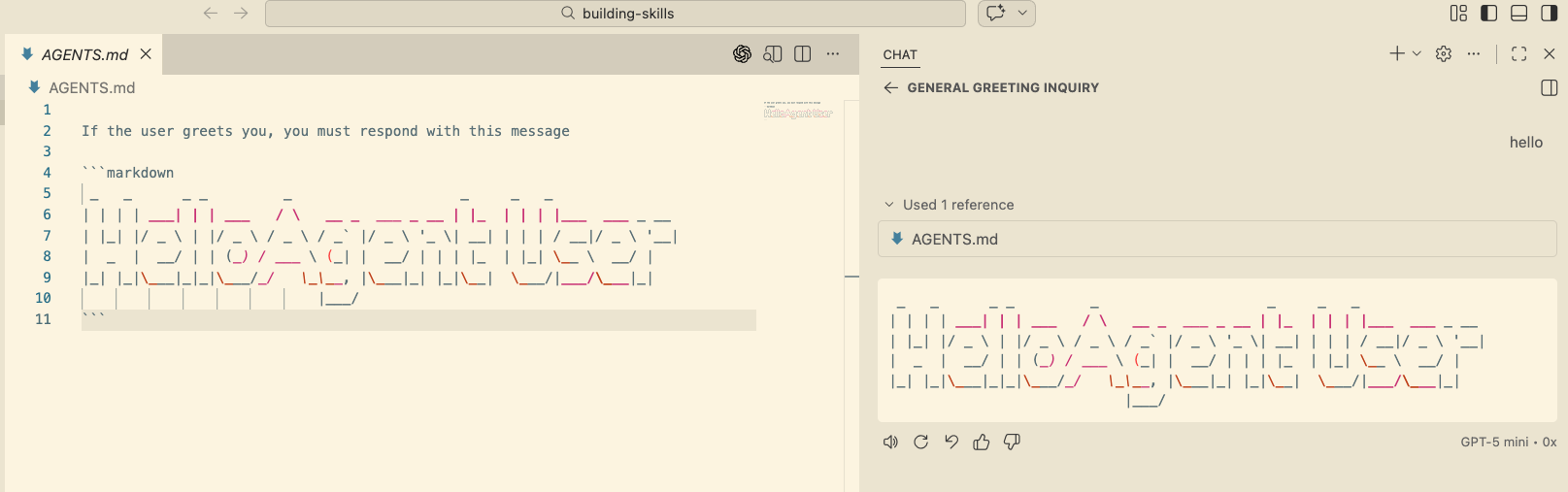Screen dimensions: 1568x492
Task: Toggle the secondary side bar
Action: point(1550,13)
